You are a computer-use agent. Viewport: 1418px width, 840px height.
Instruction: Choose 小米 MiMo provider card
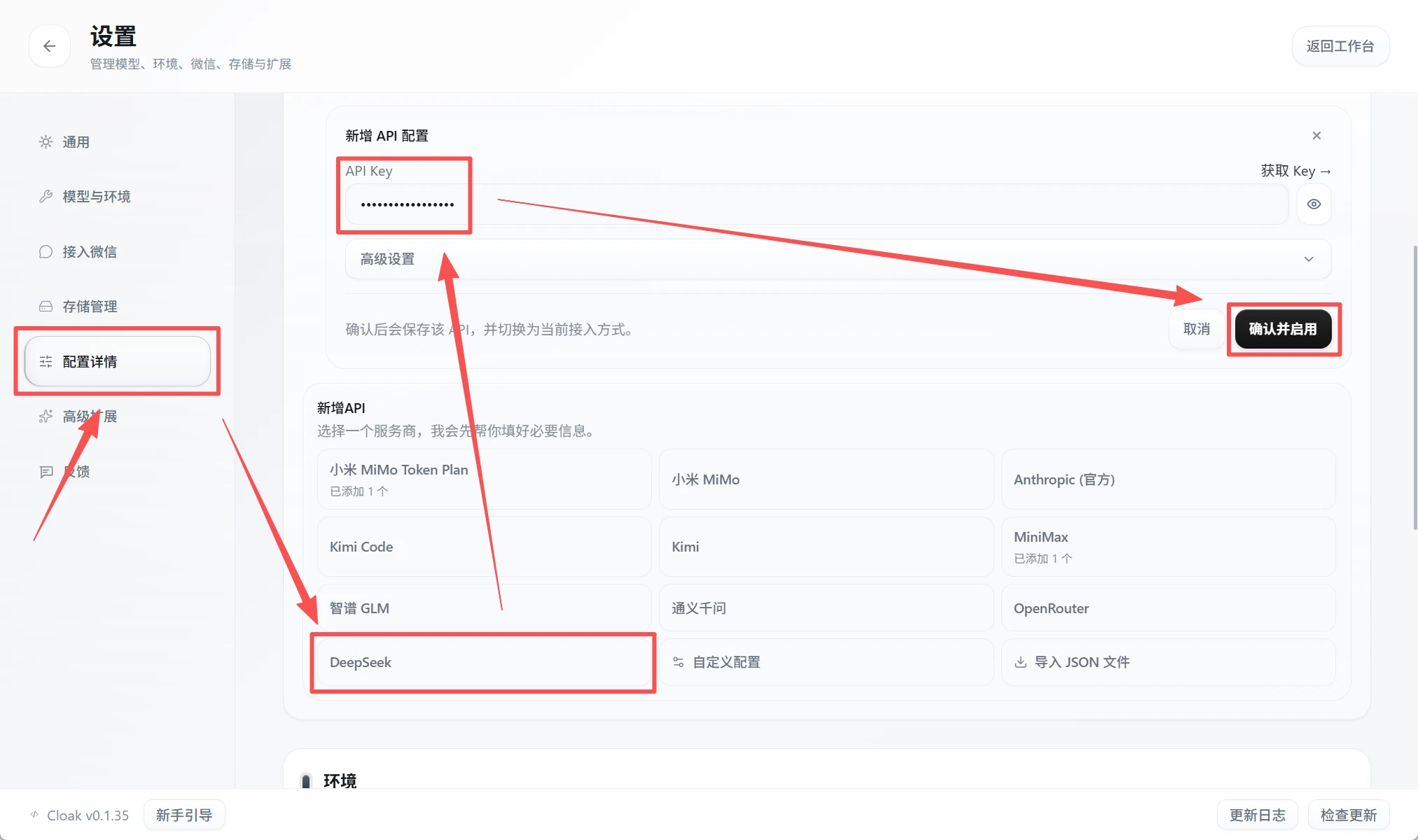826,479
